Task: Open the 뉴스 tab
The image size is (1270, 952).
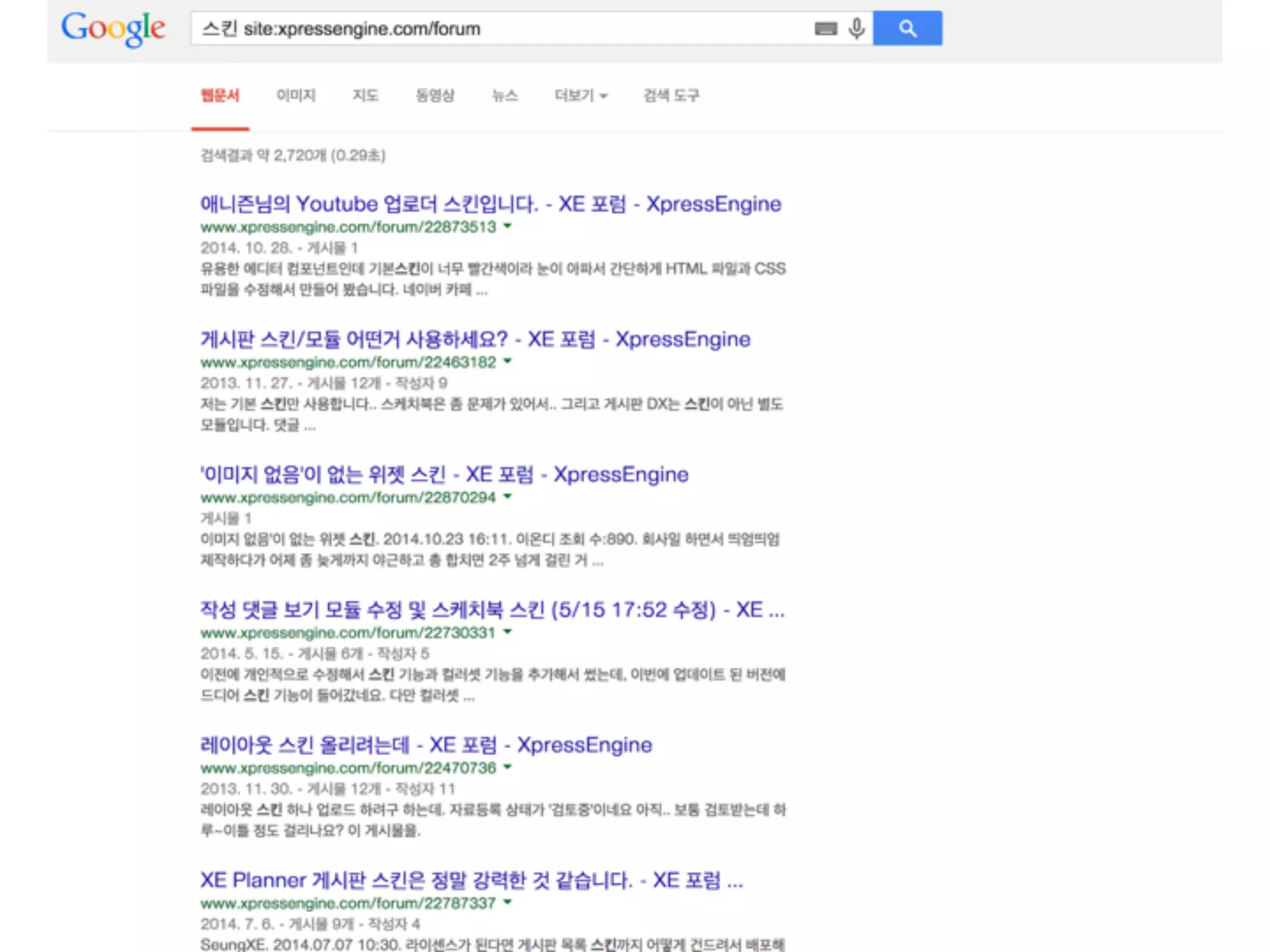Action: click(x=505, y=95)
